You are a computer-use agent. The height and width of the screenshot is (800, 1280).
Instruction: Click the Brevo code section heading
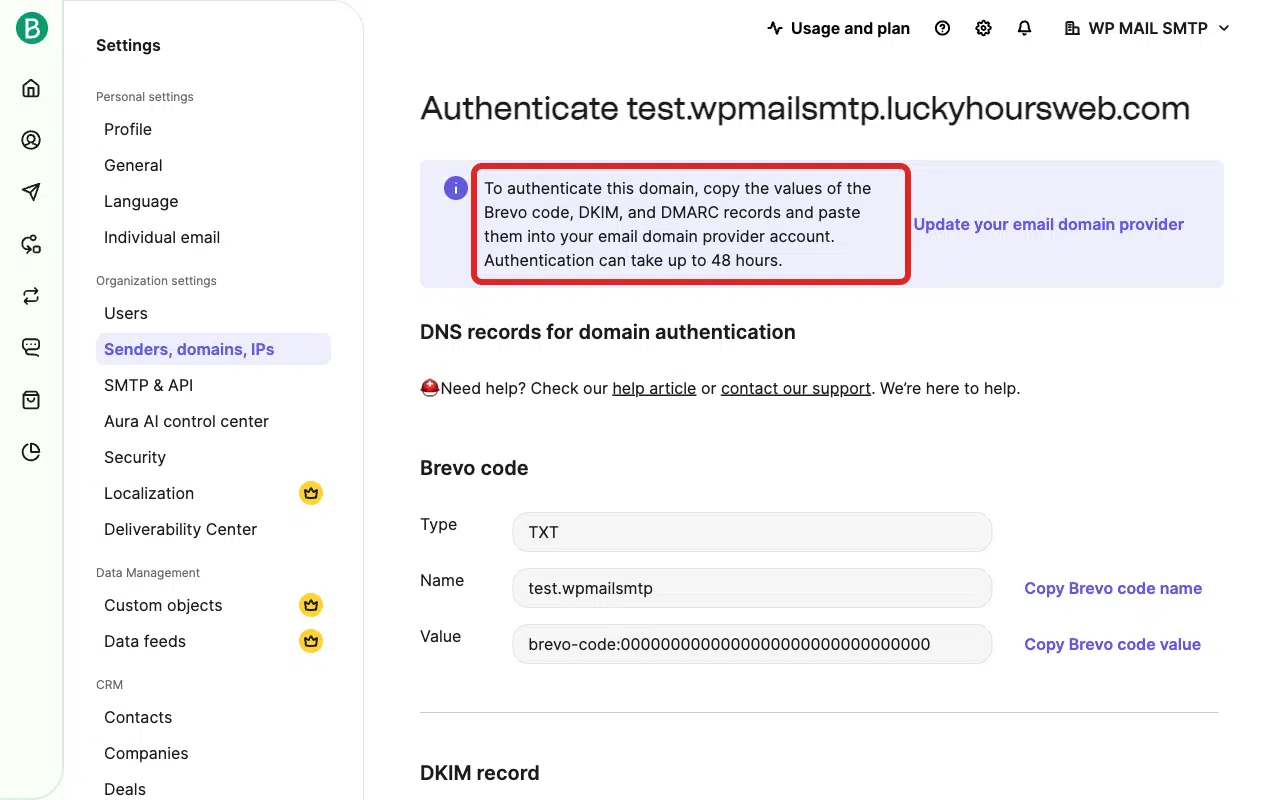[x=474, y=468]
